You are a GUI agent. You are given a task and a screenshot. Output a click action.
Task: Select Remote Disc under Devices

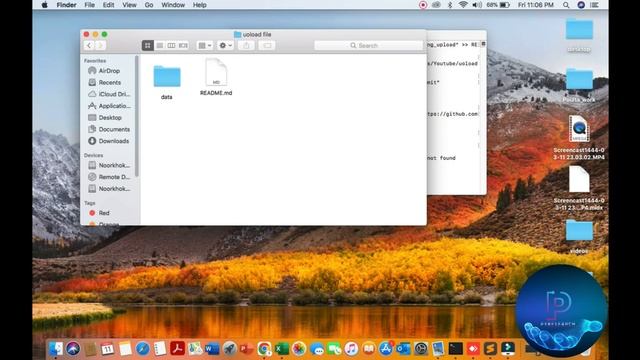109,177
